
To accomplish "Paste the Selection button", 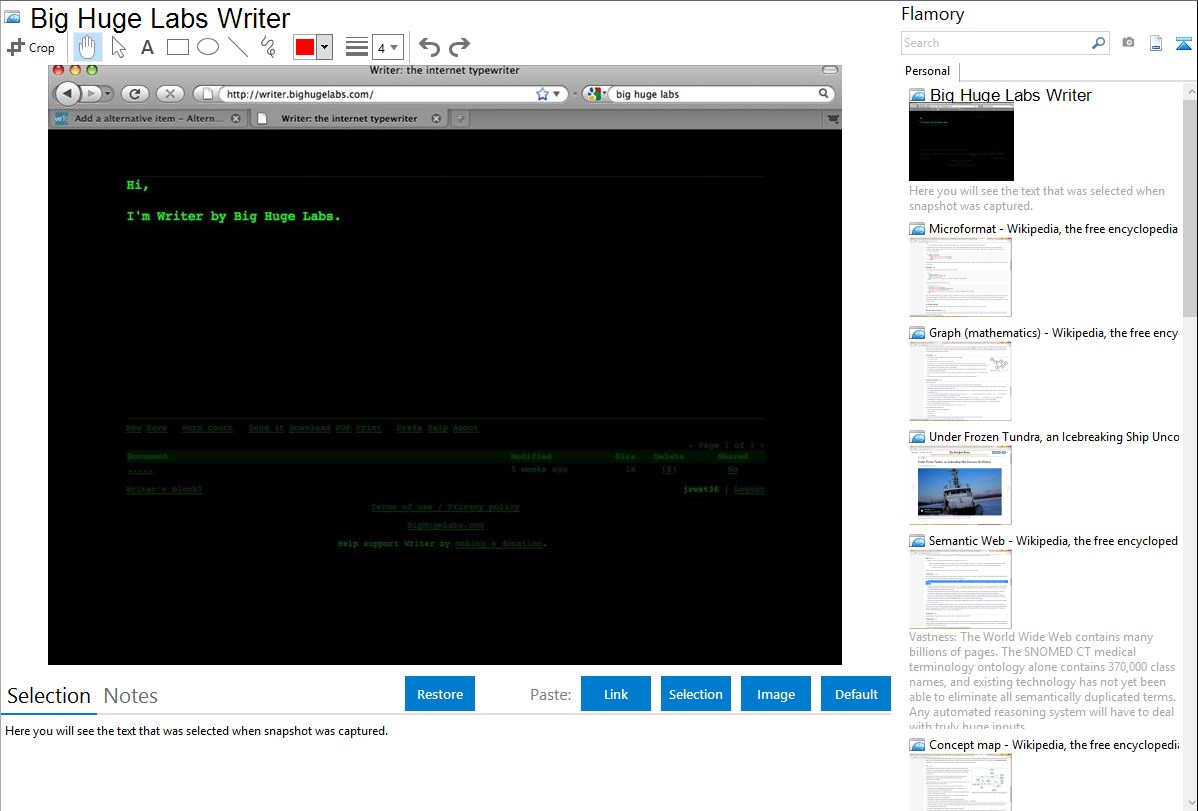I will [x=695, y=694].
